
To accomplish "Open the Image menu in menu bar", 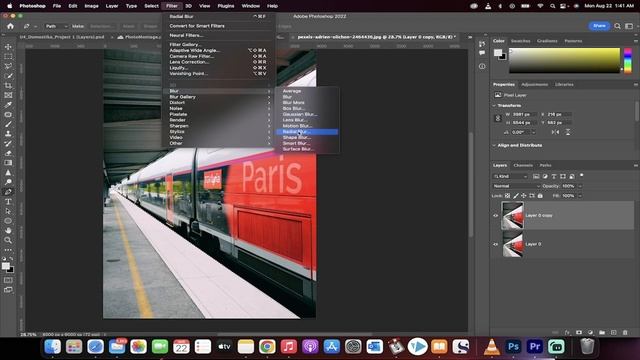I will 91,6.
